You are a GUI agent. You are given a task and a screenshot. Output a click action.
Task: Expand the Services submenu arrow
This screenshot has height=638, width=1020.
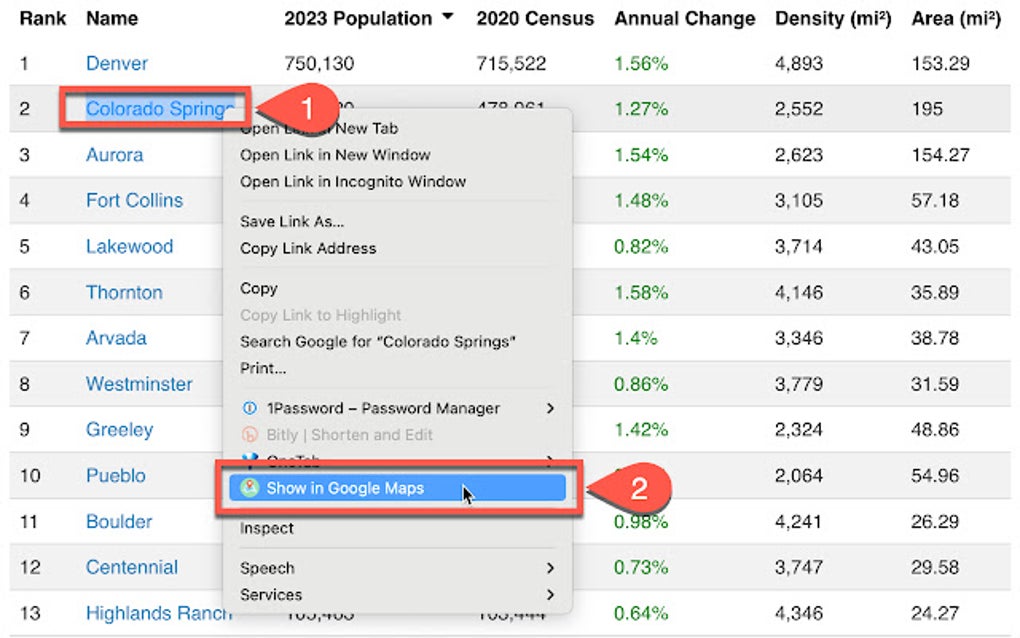(550, 594)
